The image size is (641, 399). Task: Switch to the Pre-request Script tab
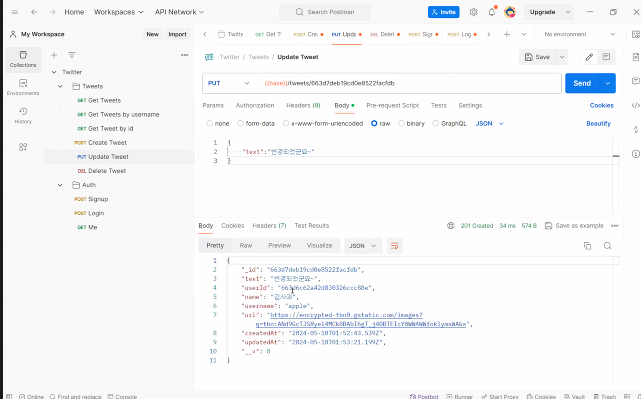click(392, 105)
